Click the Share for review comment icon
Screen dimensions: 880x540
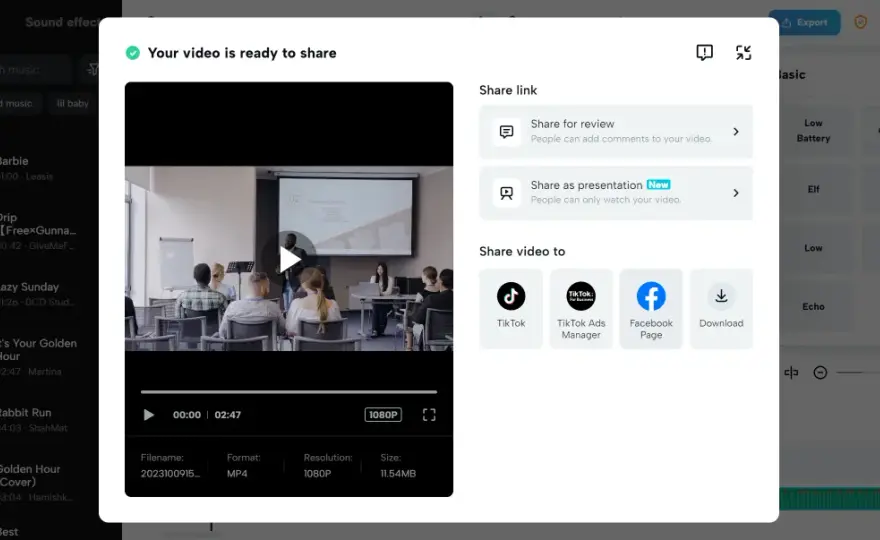[506, 131]
